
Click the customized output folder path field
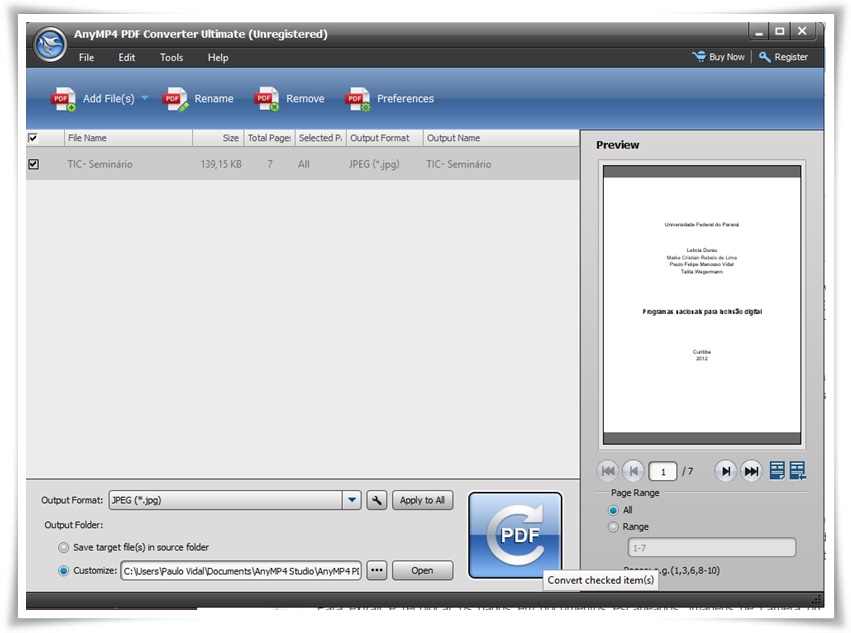tap(241, 571)
